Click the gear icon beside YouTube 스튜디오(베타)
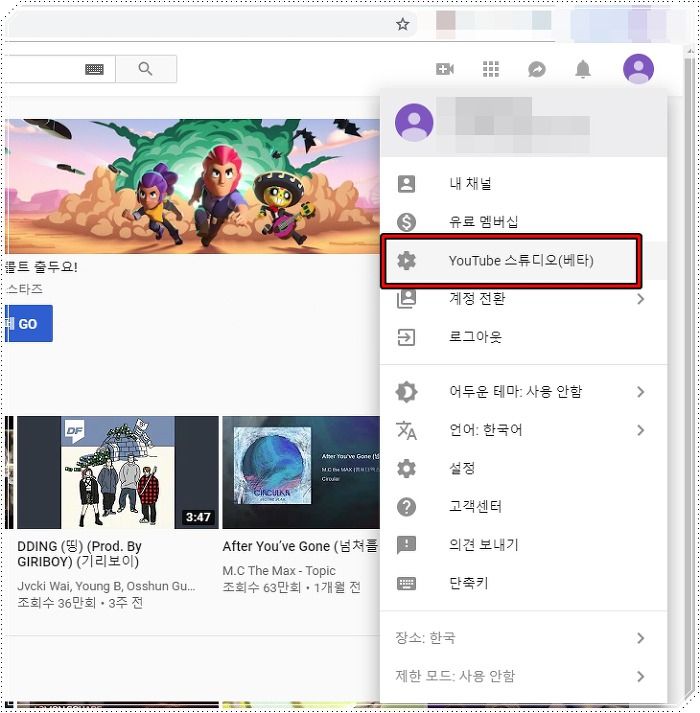The height and width of the screenshot is (713, 700). tap(406, 261)
